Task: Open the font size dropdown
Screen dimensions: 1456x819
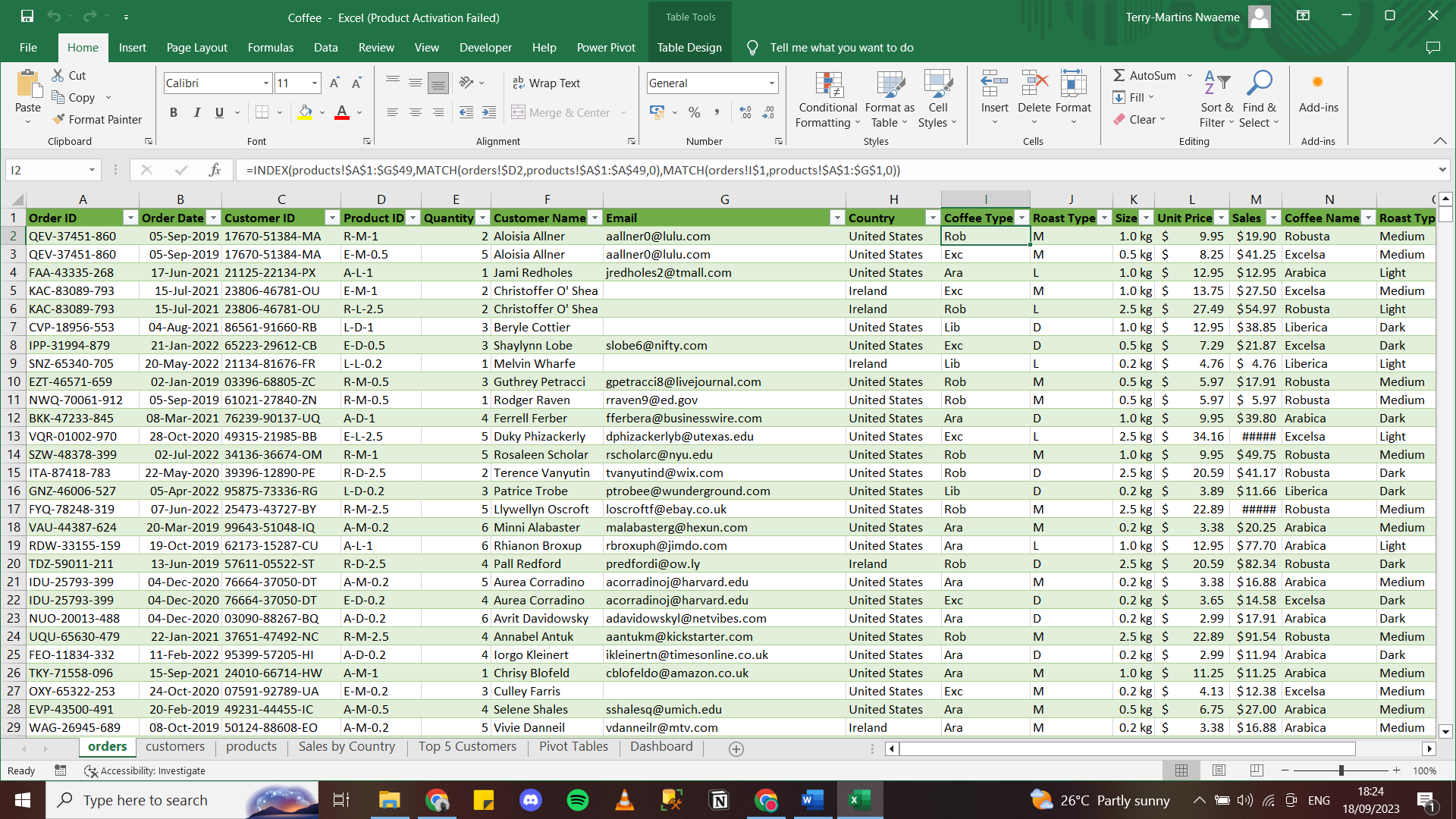Action: point(315,83)
